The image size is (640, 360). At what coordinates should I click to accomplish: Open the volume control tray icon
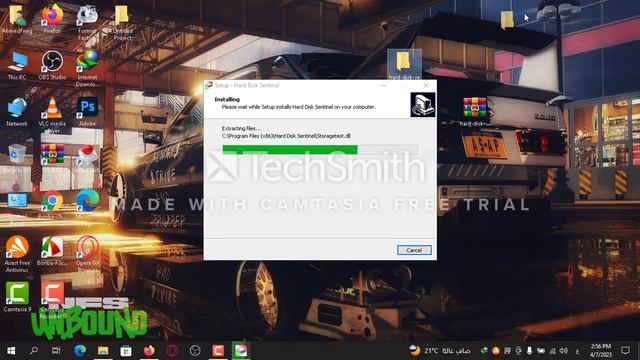pyautogui.click(x=564, y=351)
